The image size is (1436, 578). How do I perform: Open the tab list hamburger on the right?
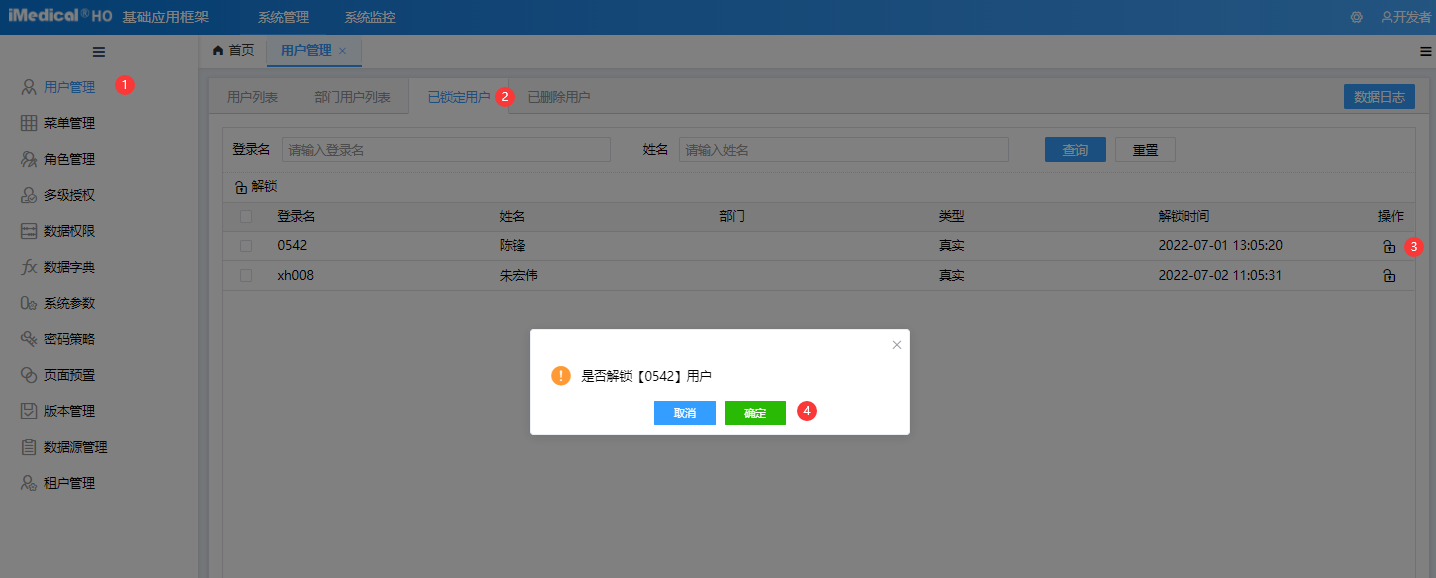coord(1425,50)
